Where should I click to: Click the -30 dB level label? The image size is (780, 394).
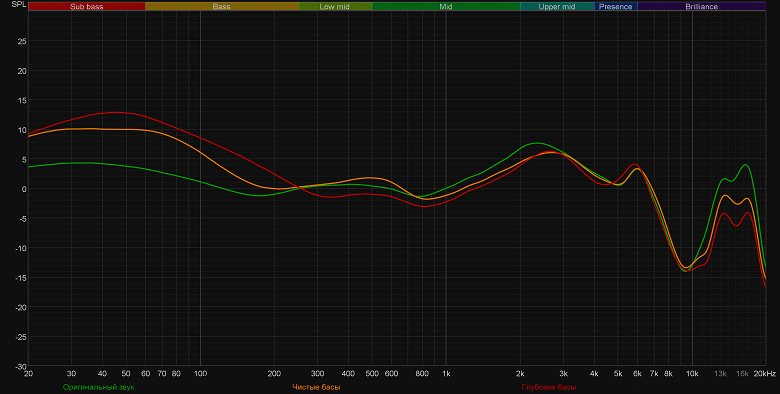(x=20, y=367)
